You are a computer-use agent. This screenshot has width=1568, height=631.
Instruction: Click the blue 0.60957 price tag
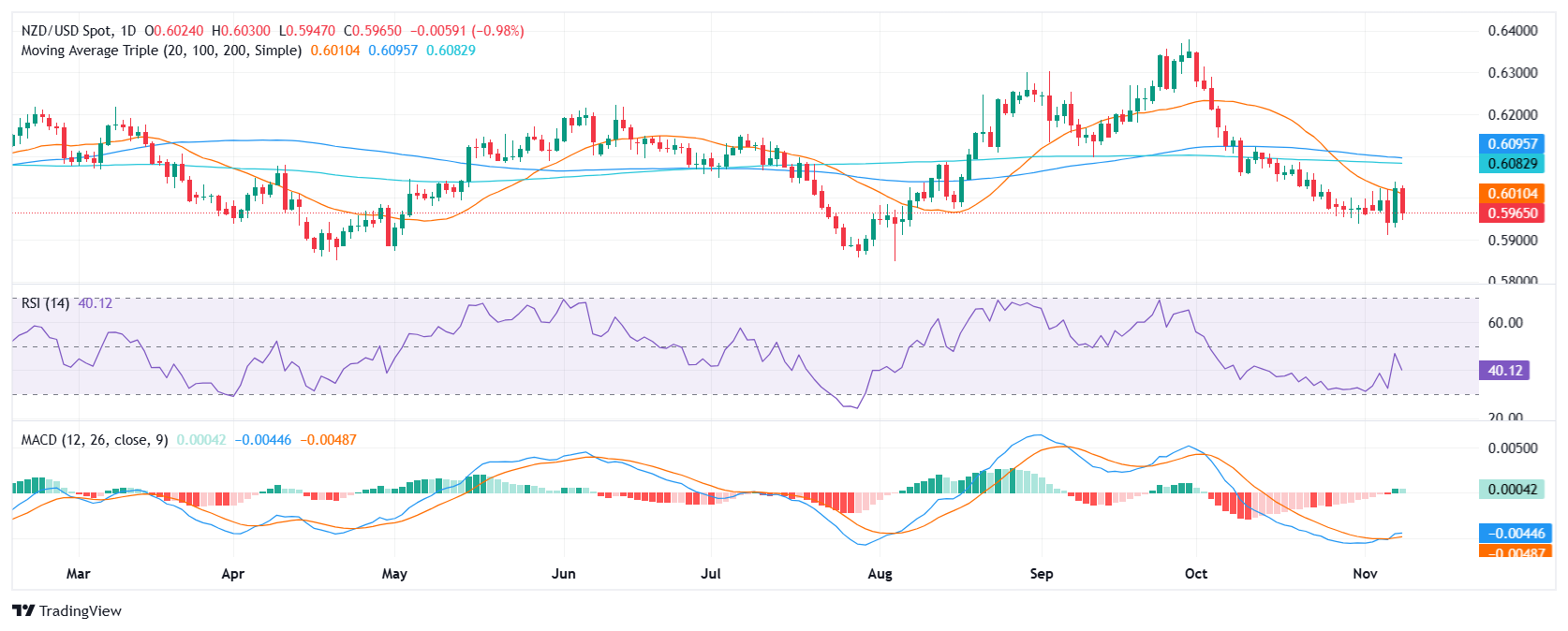(1512, 144)
